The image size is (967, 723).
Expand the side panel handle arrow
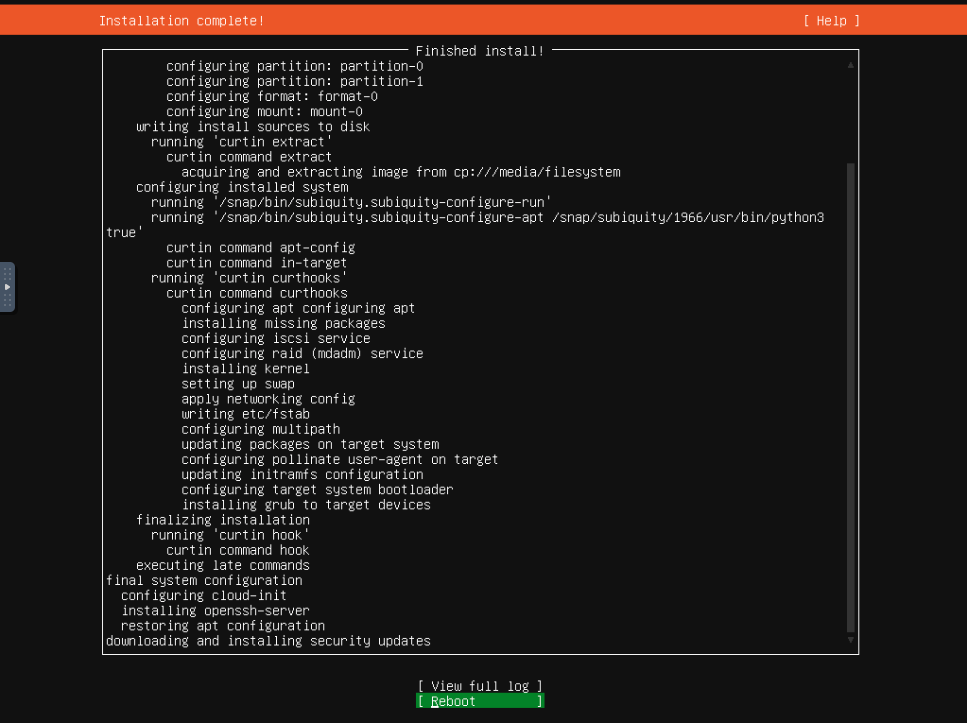7,287
